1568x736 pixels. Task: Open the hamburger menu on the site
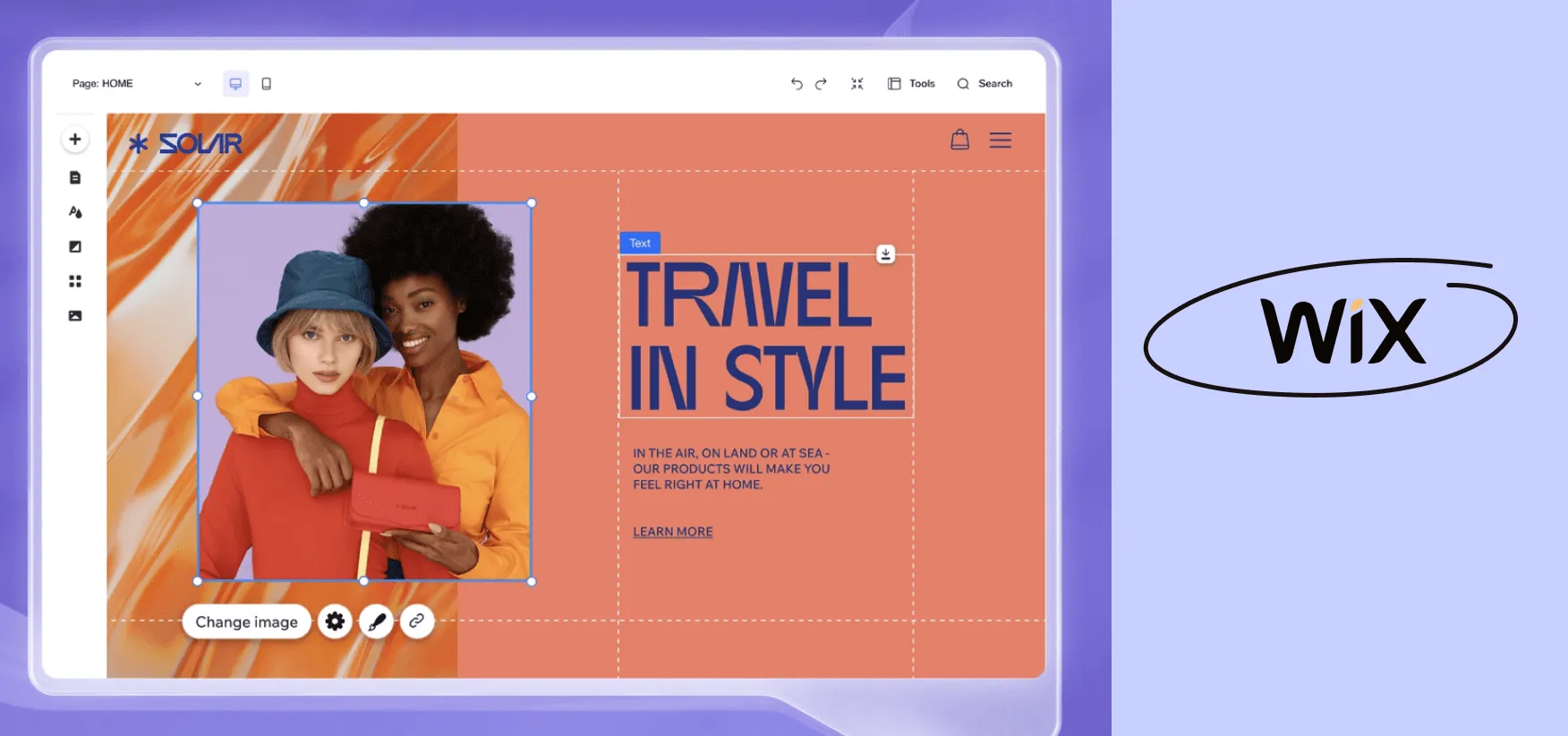click(1001, 141)
